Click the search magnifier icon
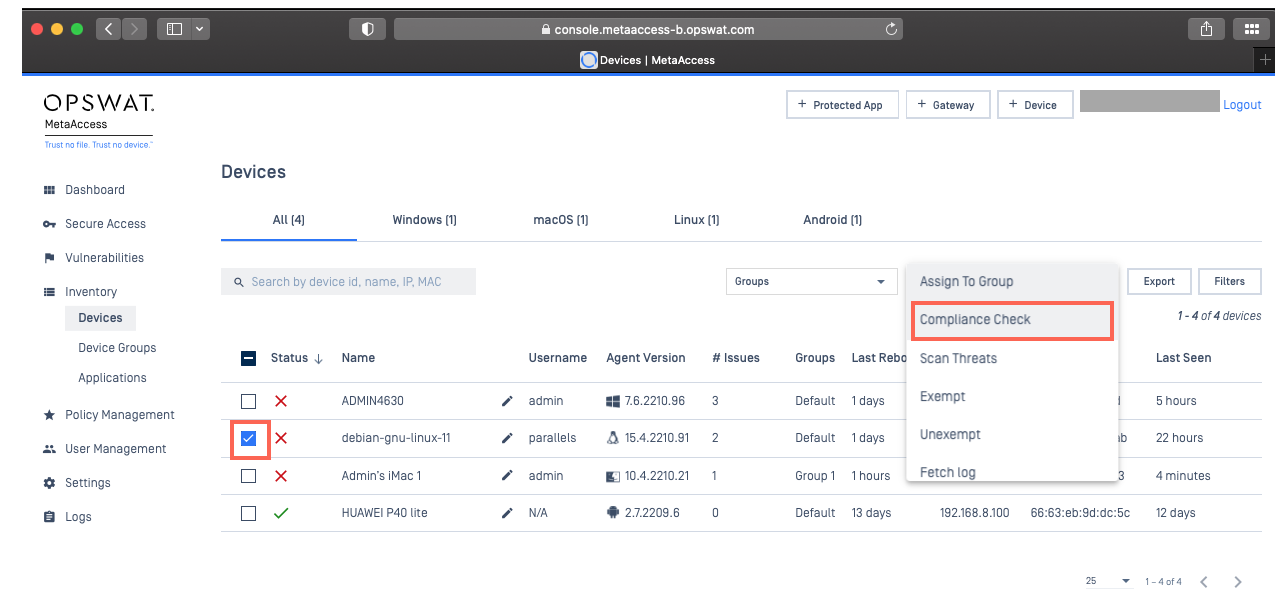Screen dimensions: 1283x608 (239, 282)
